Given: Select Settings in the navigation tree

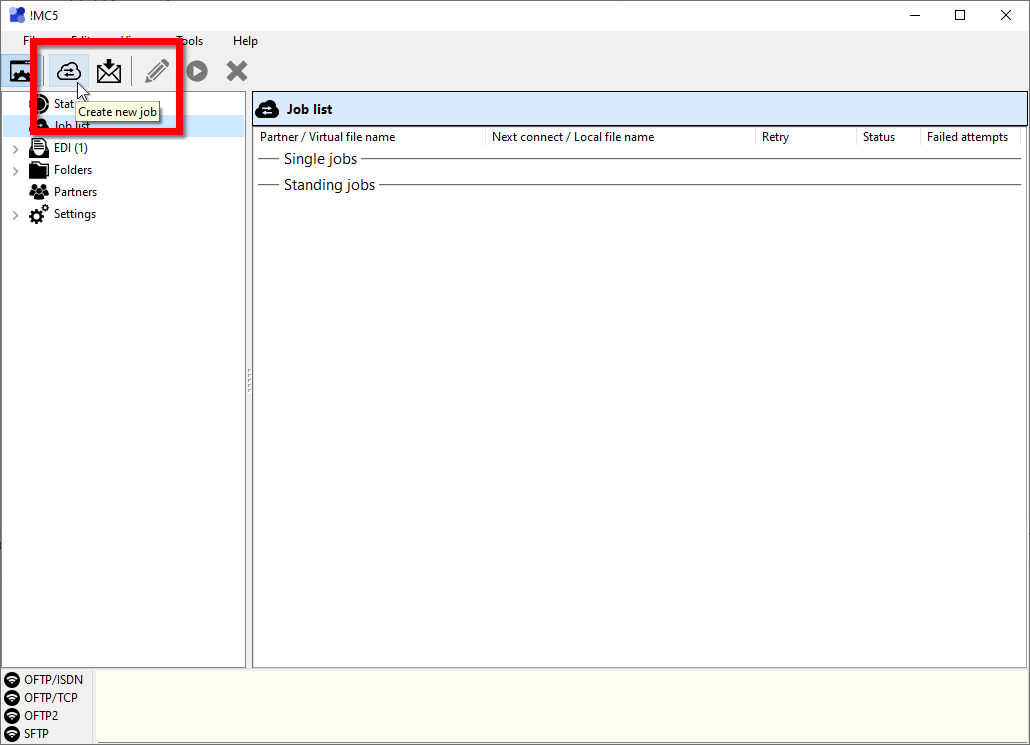Looking at the screenshot, I should [75, 214].
